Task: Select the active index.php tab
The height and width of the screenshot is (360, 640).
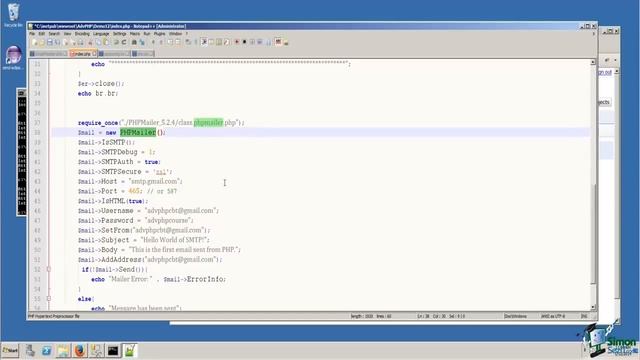Action: (x=82, y=53)
